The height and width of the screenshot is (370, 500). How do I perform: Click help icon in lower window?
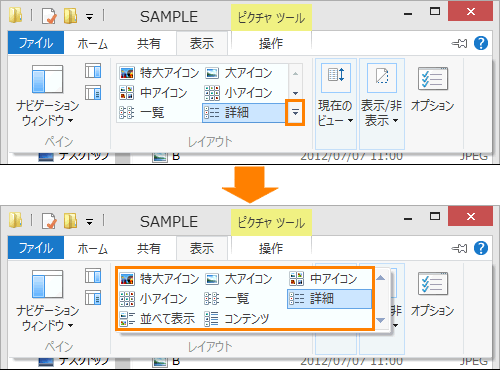(481, 248)
